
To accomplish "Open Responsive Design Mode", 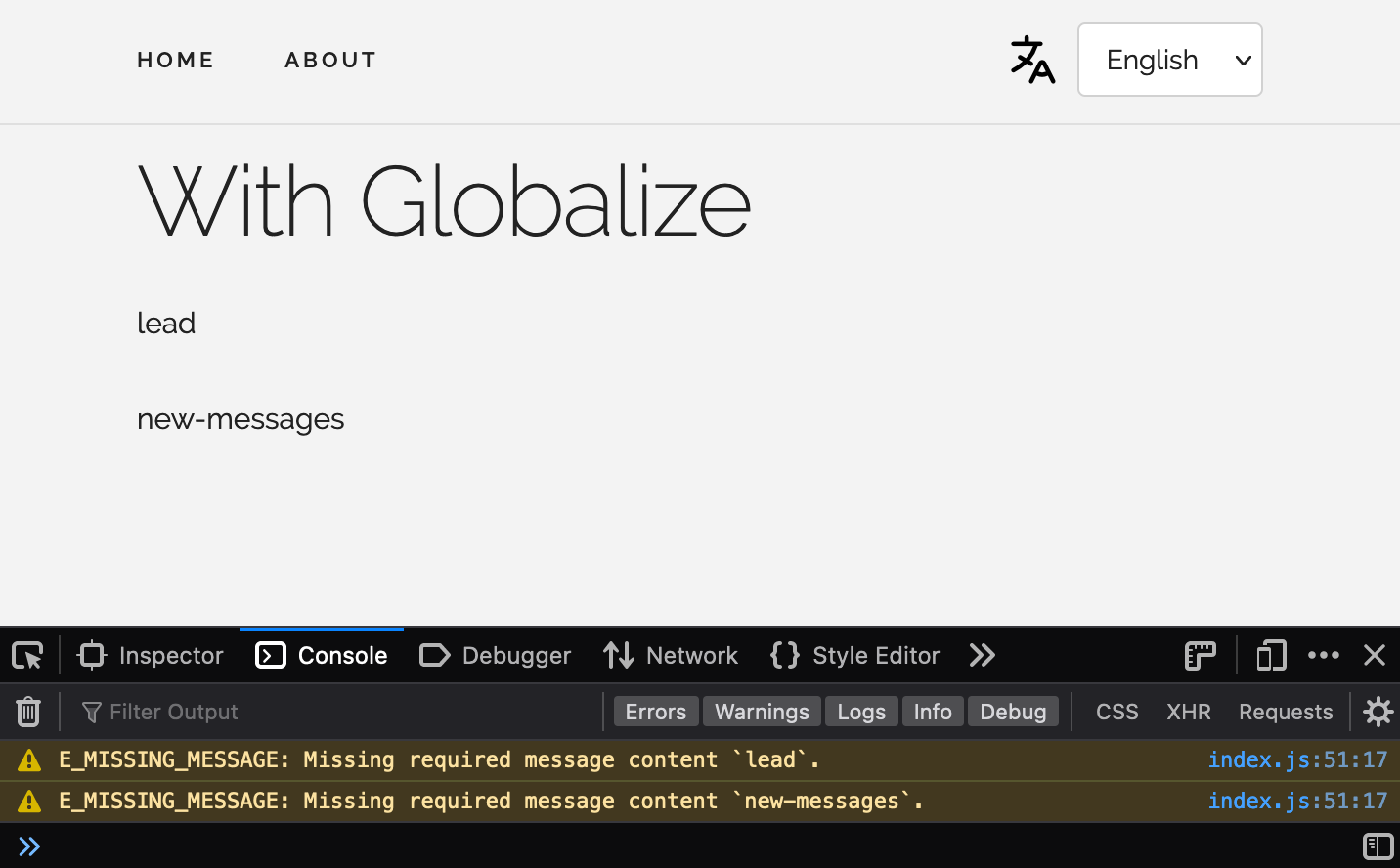I will [1271, 655].
